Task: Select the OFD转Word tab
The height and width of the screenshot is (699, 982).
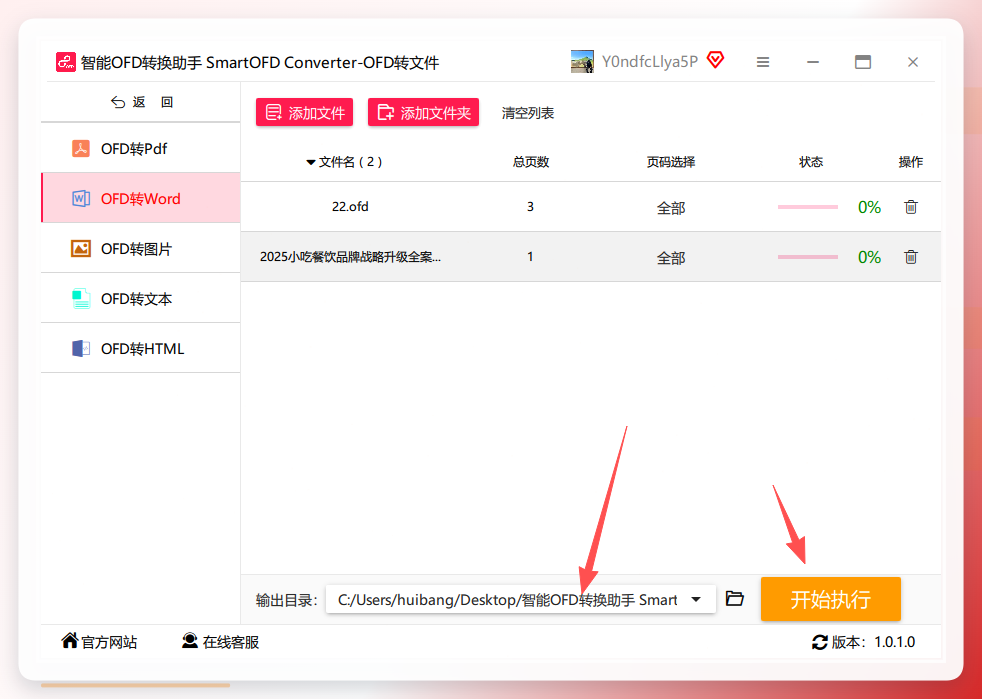Action: tap(141, 199)
